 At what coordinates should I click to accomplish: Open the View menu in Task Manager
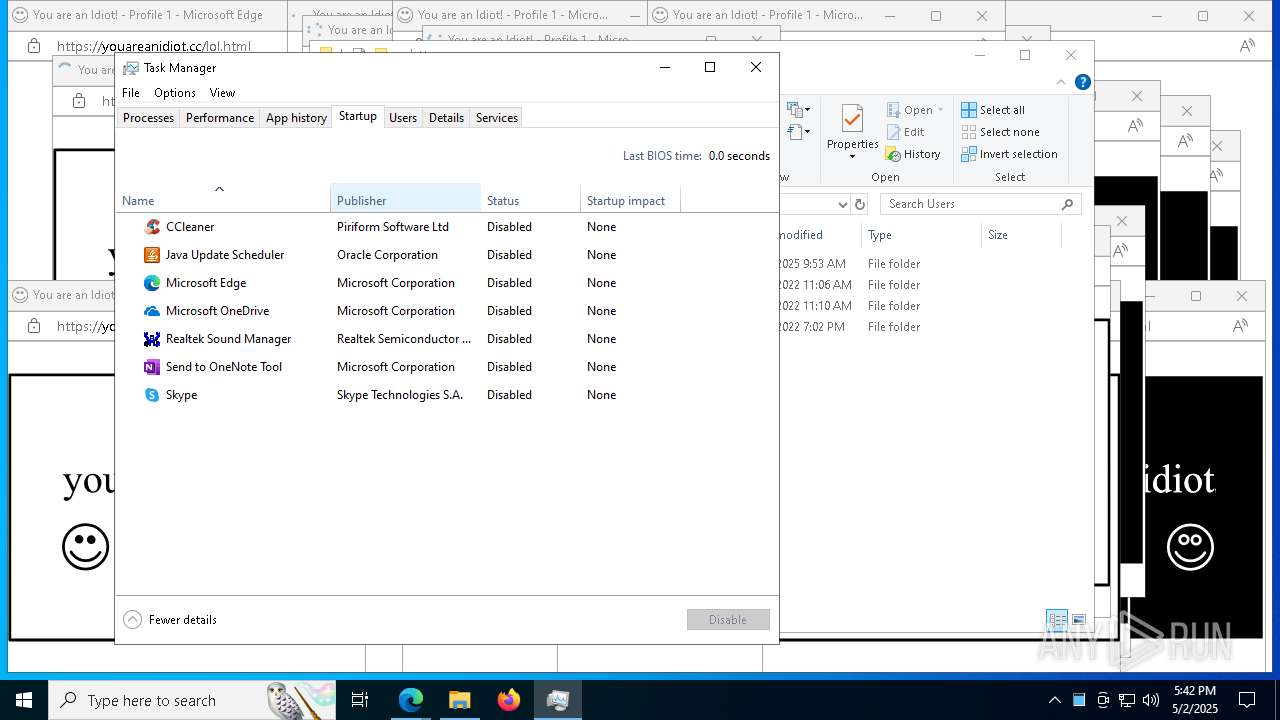point(222,93)
